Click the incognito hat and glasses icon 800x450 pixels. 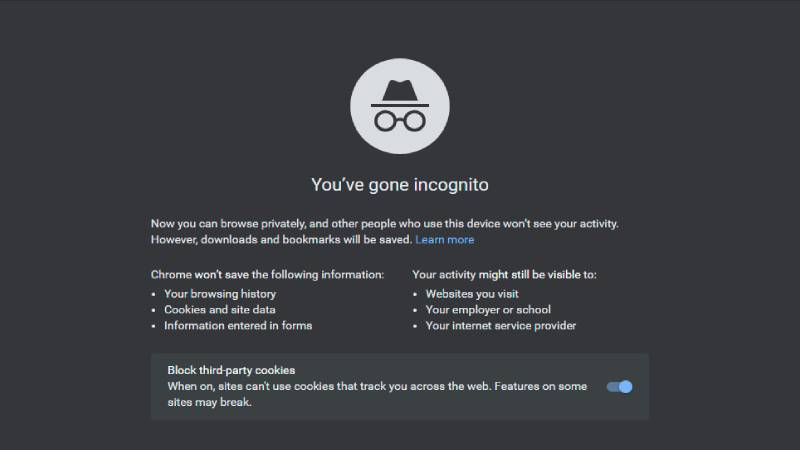pos(399,103)
